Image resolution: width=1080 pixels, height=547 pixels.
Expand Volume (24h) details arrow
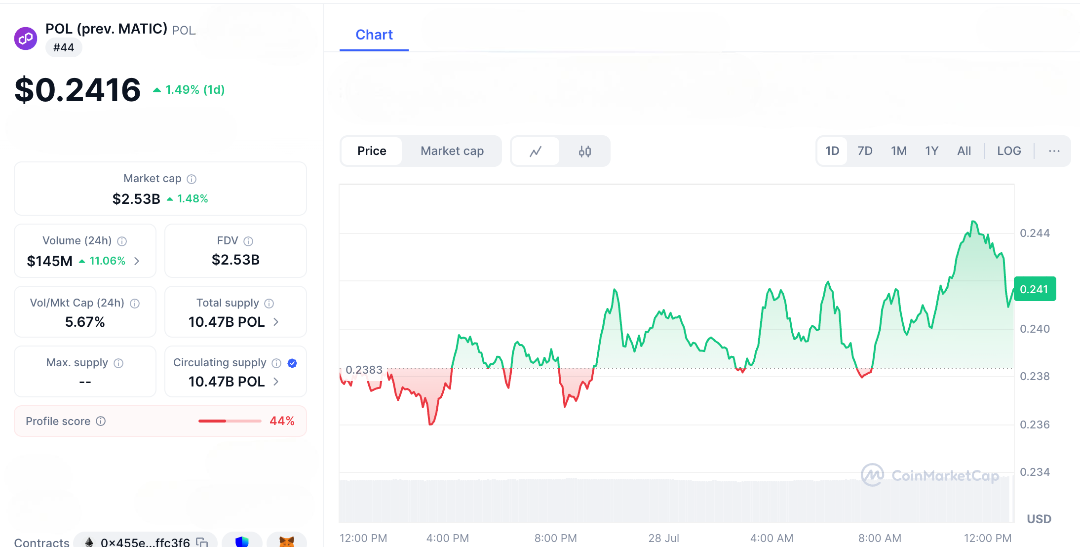pos(136,261)
